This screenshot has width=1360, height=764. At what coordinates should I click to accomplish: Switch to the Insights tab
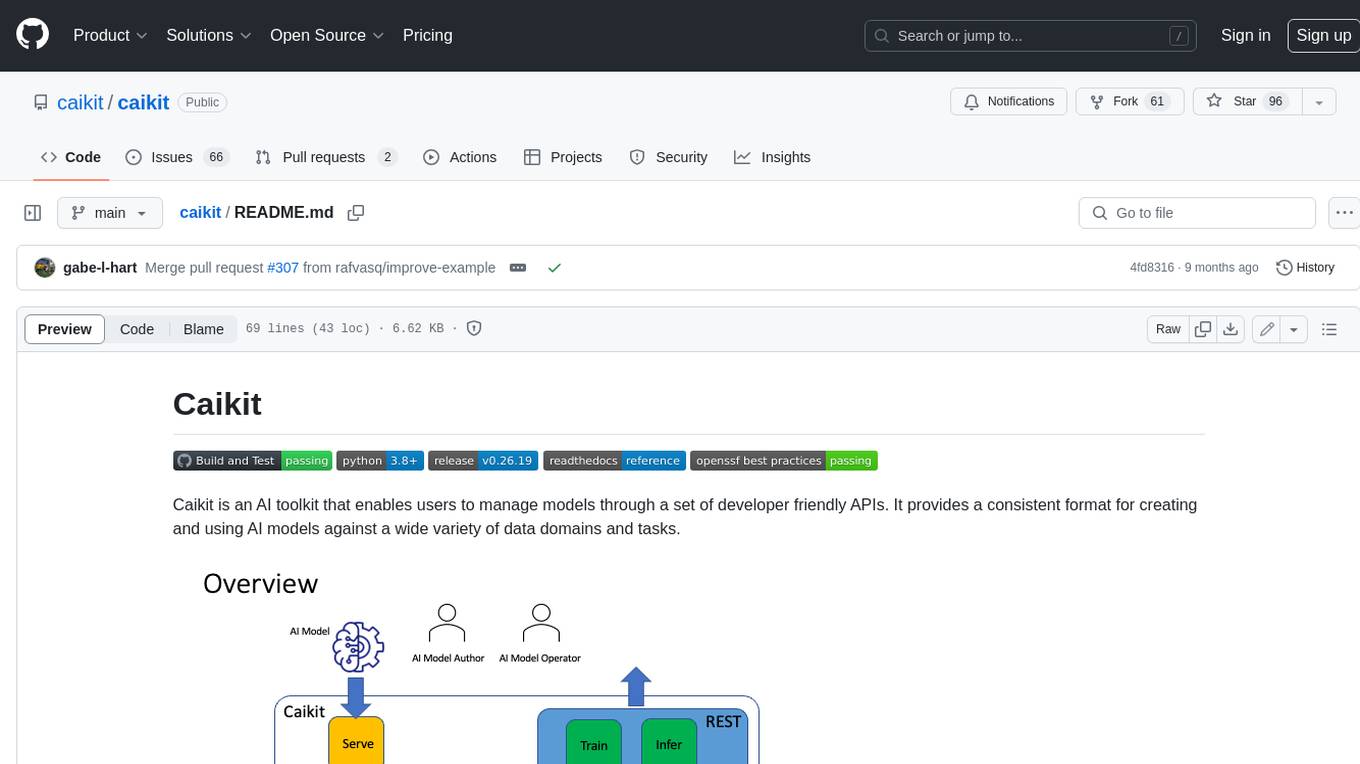[x=772, y=157]
